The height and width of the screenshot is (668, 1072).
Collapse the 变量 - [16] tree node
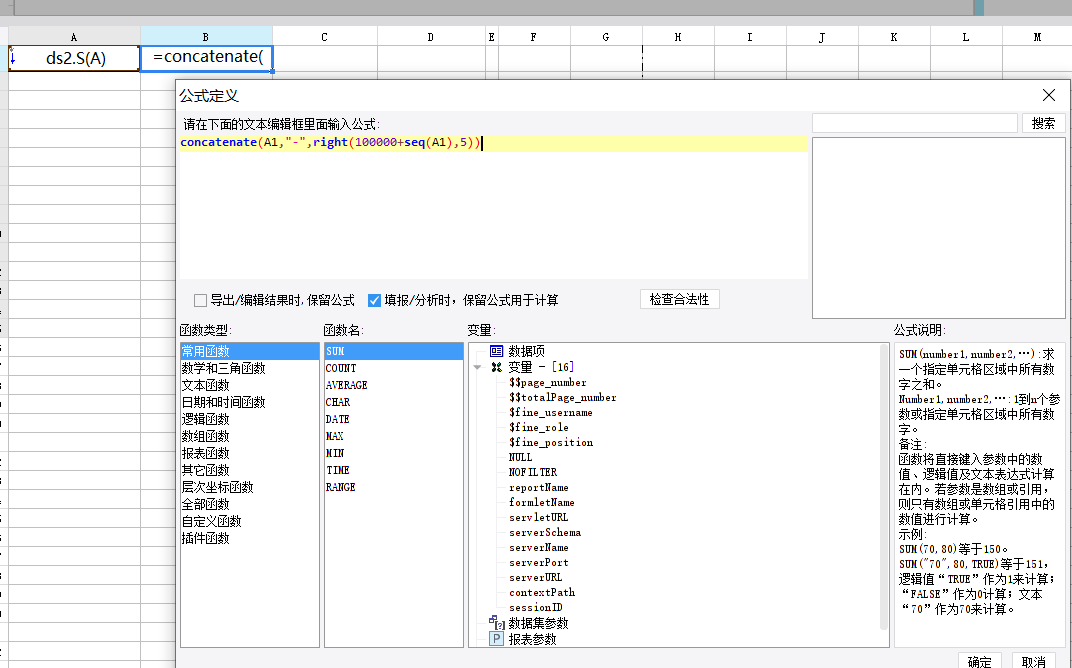pos(478,367)
